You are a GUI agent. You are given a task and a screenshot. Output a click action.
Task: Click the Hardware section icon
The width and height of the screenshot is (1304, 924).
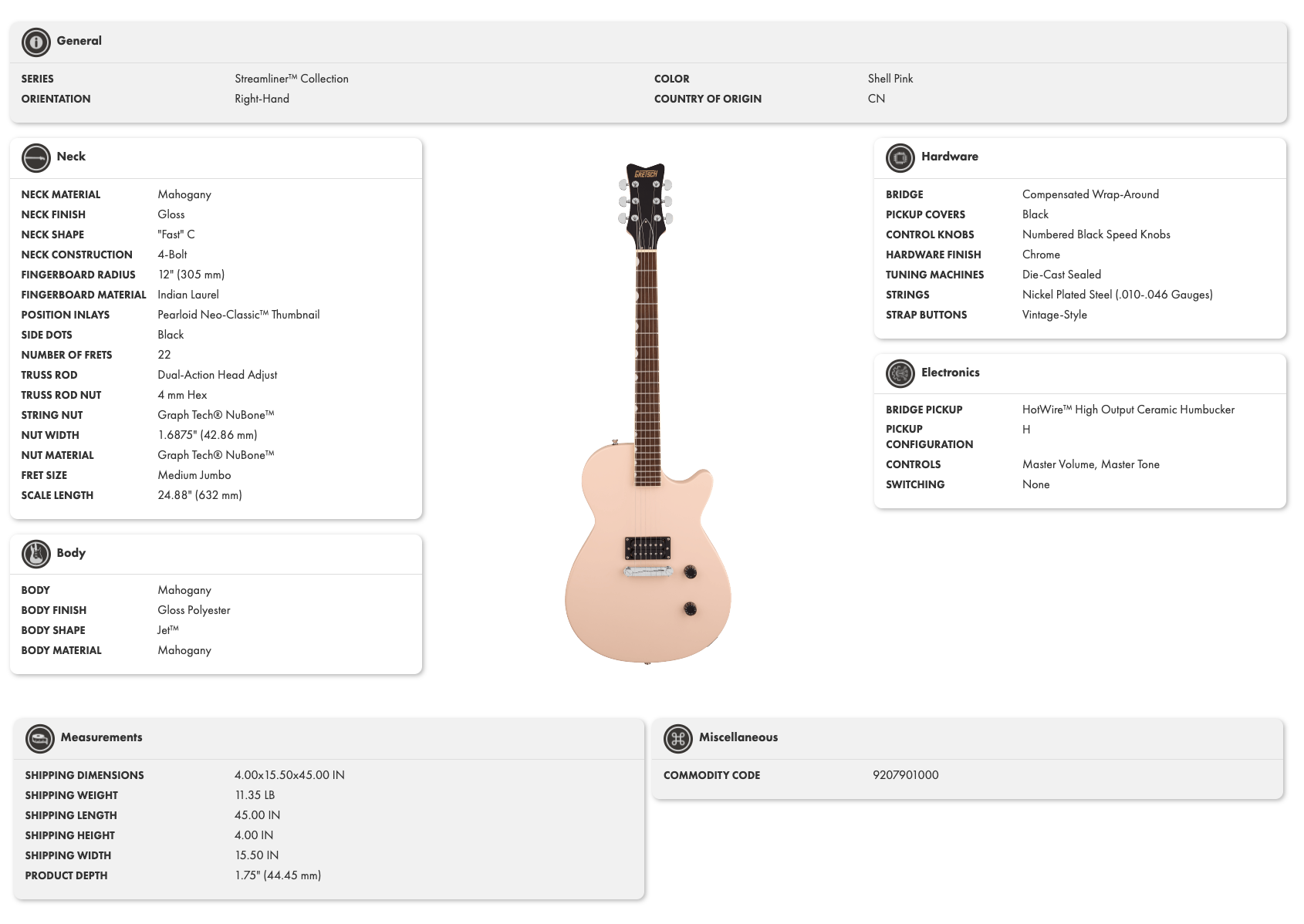(x=900, y=158)
